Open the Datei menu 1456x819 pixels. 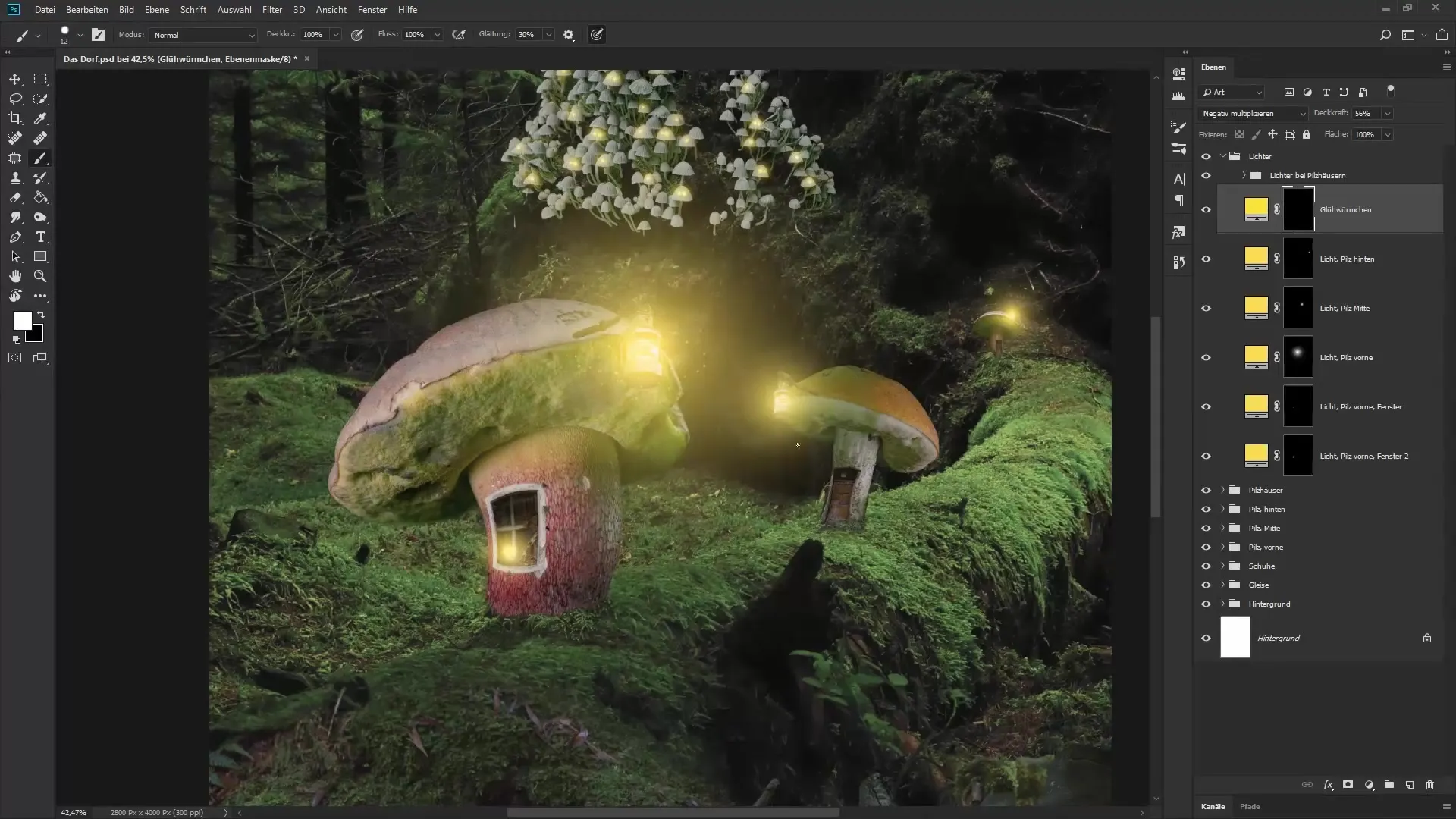45,10
